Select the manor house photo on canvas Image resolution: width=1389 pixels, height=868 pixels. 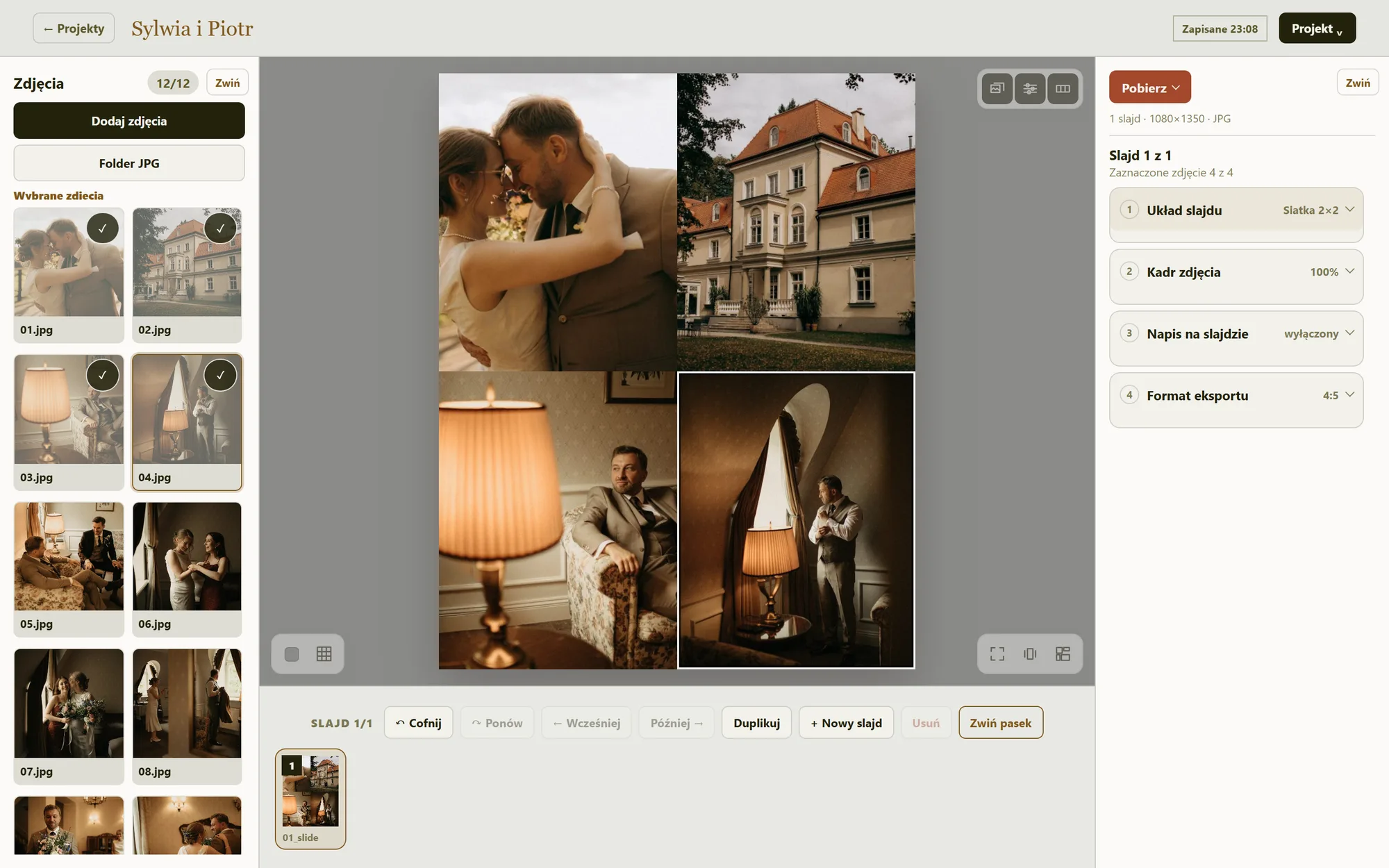pos(797,222)
